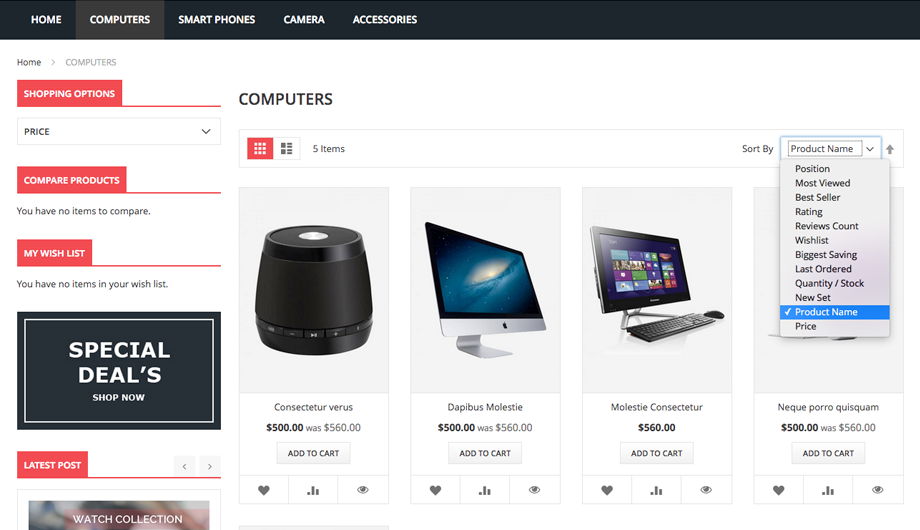Choose Best Seller from sort list

click(817, 197)
